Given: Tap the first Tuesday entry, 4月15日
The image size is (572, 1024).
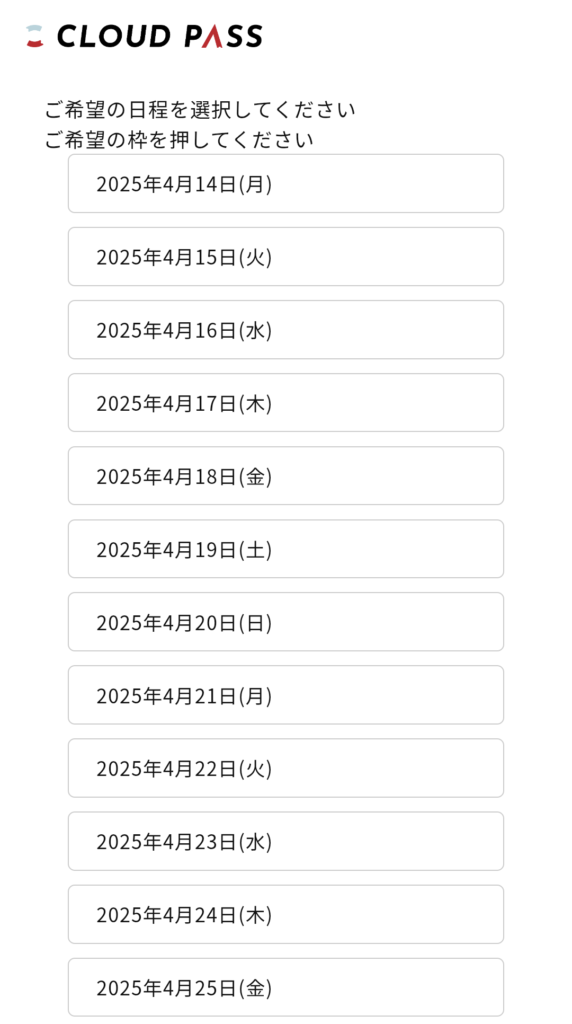Looking at the screenshot, I should 286,257.
